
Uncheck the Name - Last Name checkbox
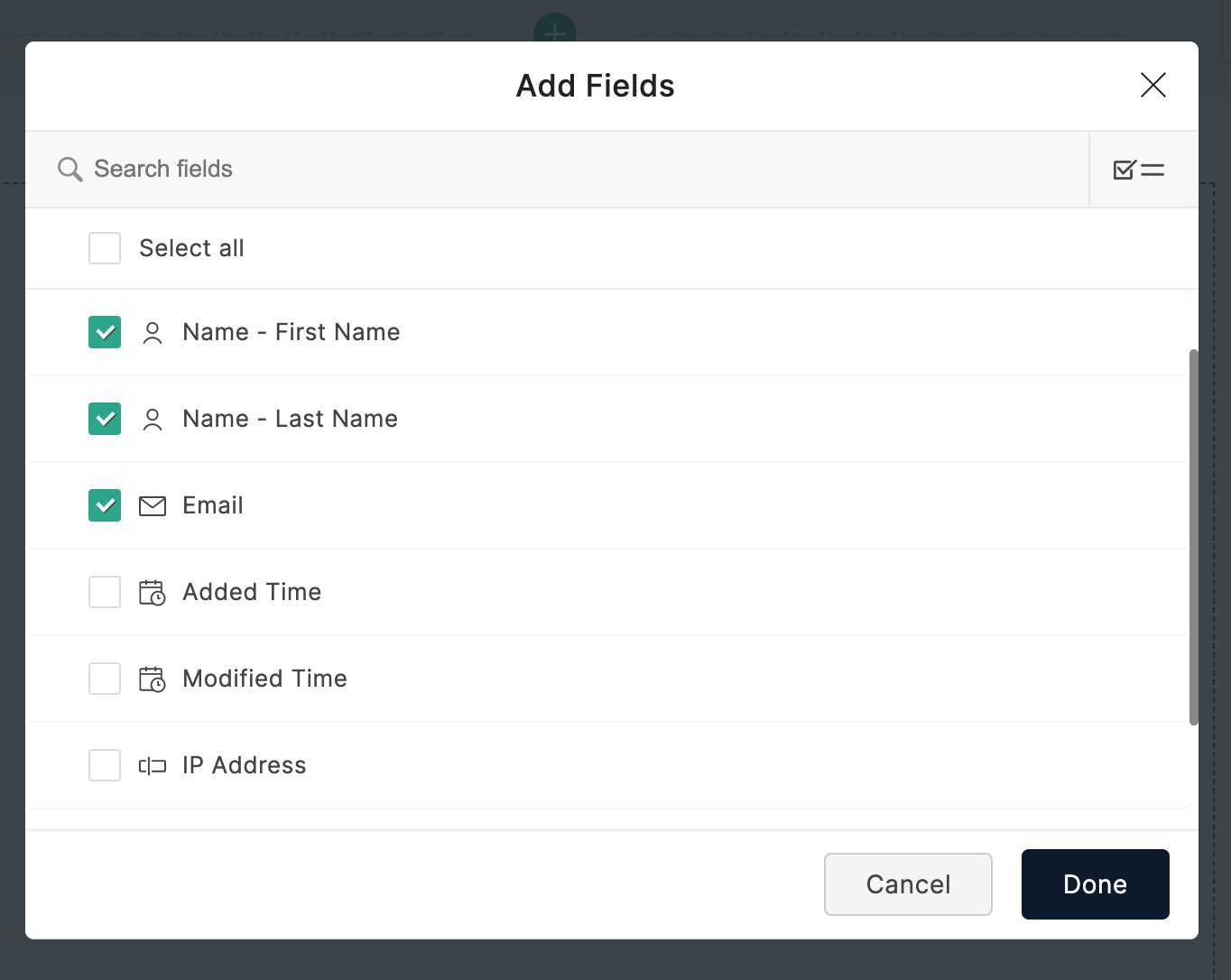[105, 419]
